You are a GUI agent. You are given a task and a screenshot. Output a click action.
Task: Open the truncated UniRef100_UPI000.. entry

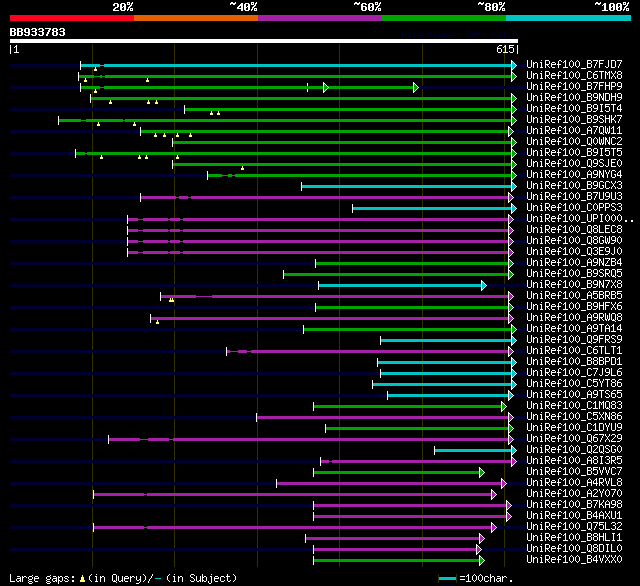tap(580, 219)
